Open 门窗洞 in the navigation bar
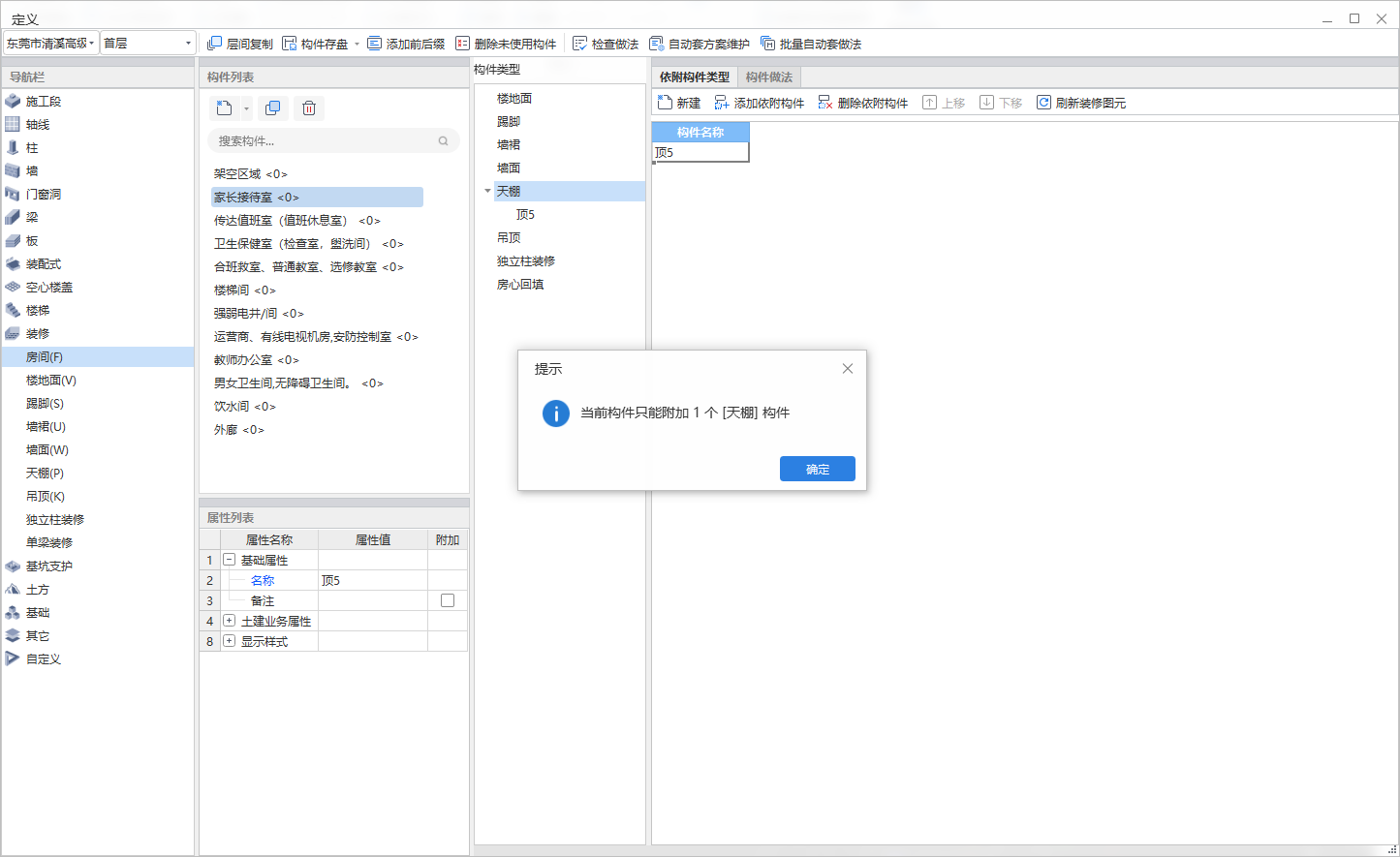1400x857 pixels. tap(44, 194)
